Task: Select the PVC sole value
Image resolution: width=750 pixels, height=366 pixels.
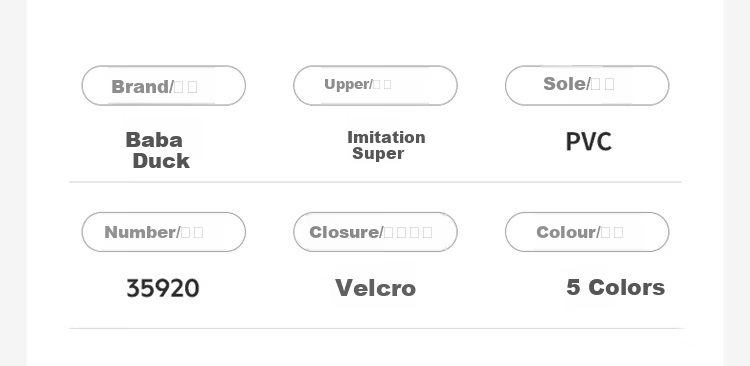Action: coord(588,142)
